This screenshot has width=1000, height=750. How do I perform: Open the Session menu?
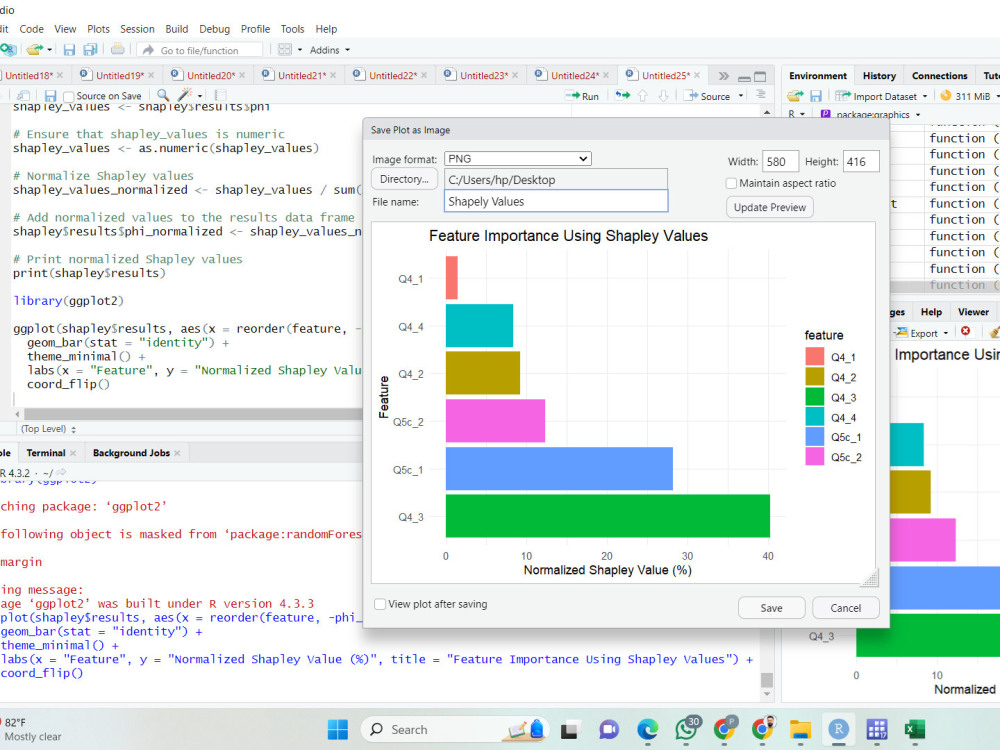point(137,29)
